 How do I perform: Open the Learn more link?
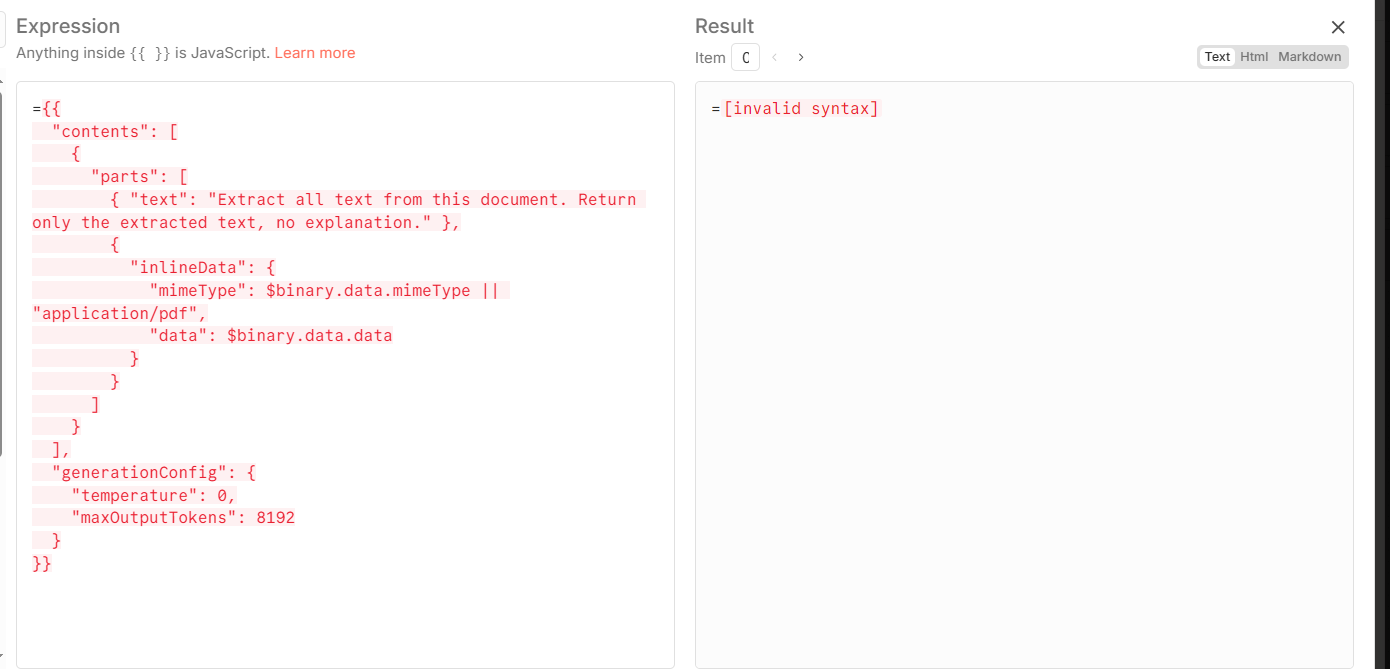315,53
